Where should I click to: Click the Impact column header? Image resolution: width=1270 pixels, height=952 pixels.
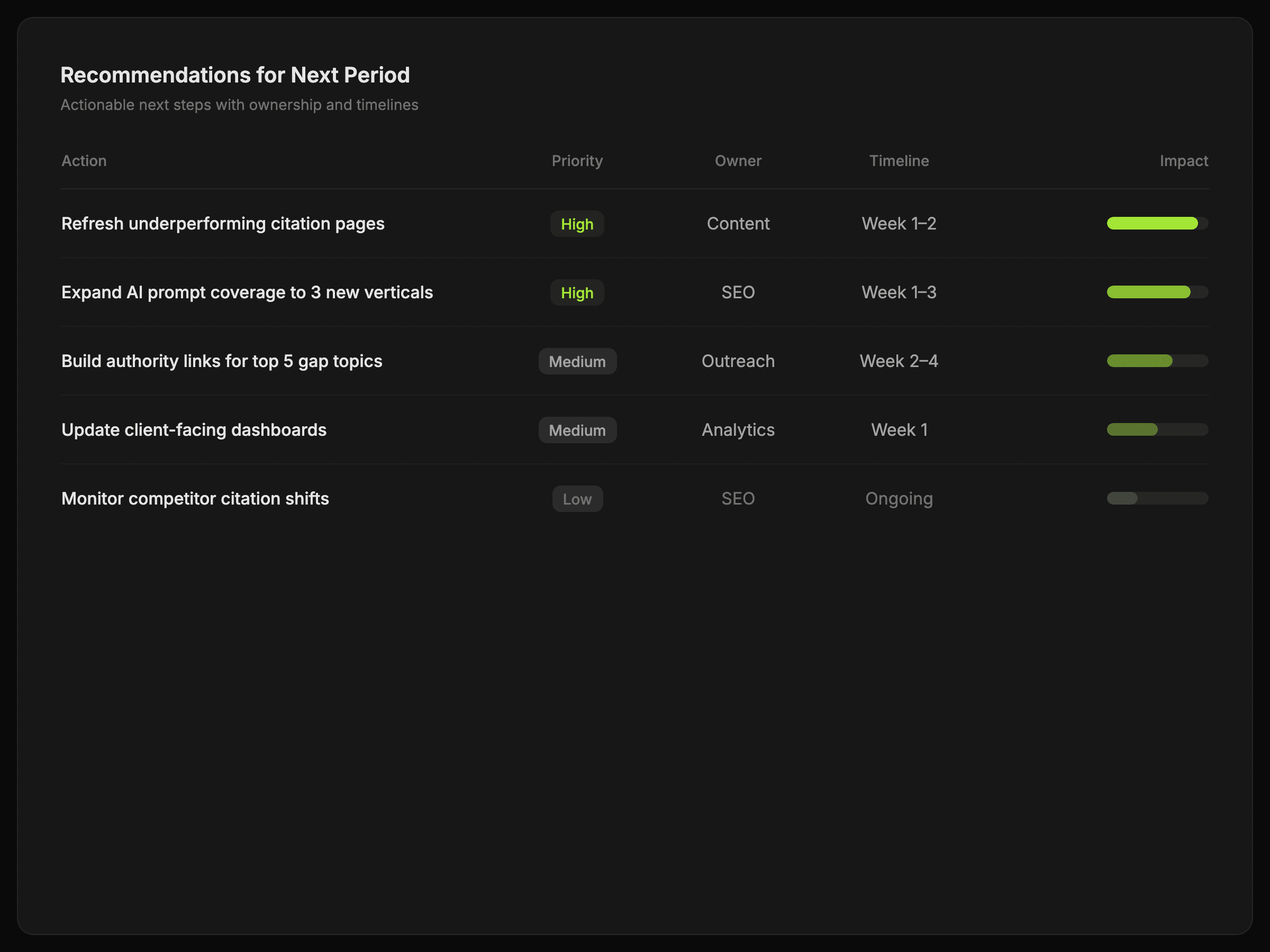(x=1183, y=161)
